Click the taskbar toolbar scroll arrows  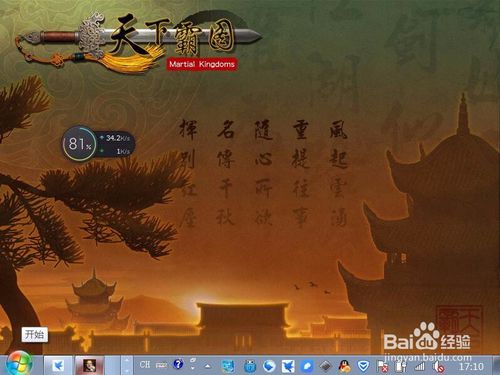pyautogui.click(x=127, y=365)
